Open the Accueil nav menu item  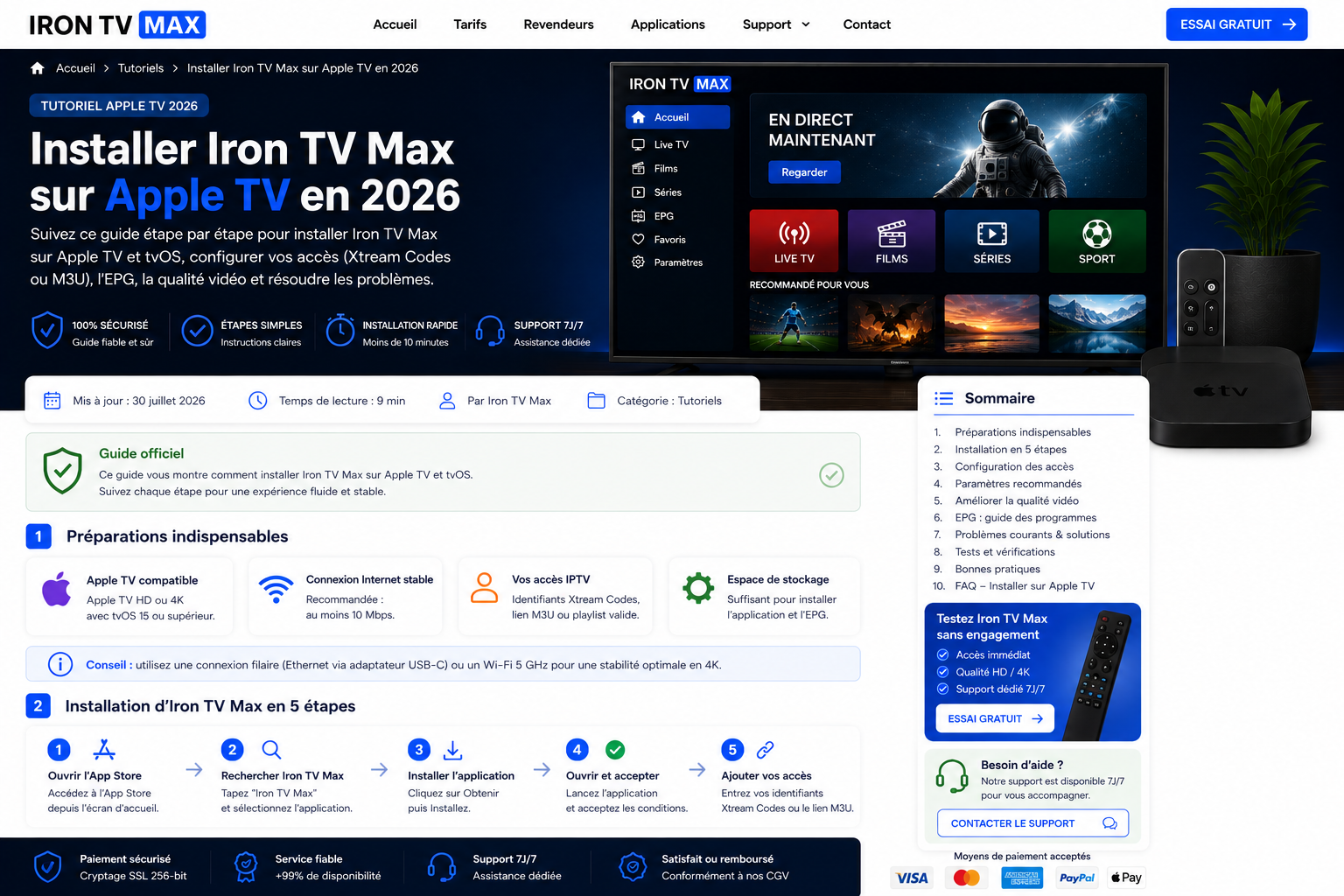[395, 24]
